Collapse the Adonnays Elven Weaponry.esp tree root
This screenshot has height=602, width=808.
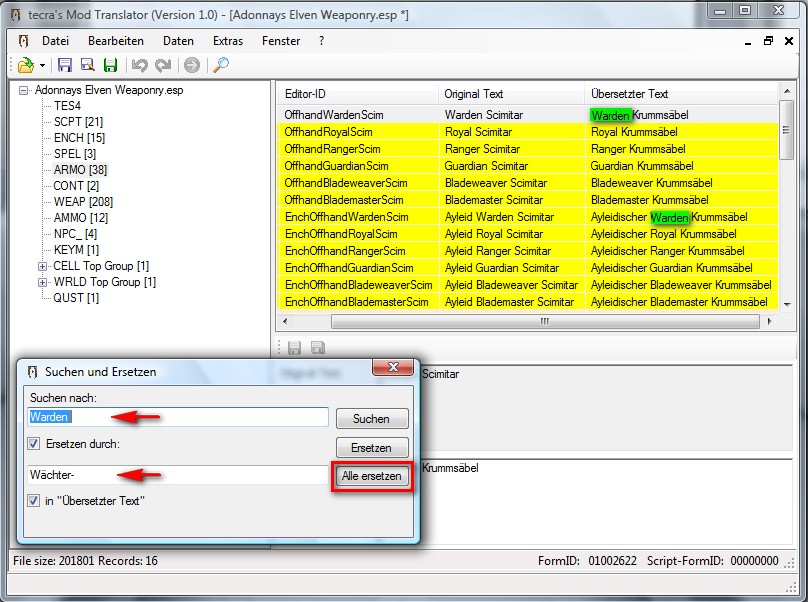click(x=23, y=90)
